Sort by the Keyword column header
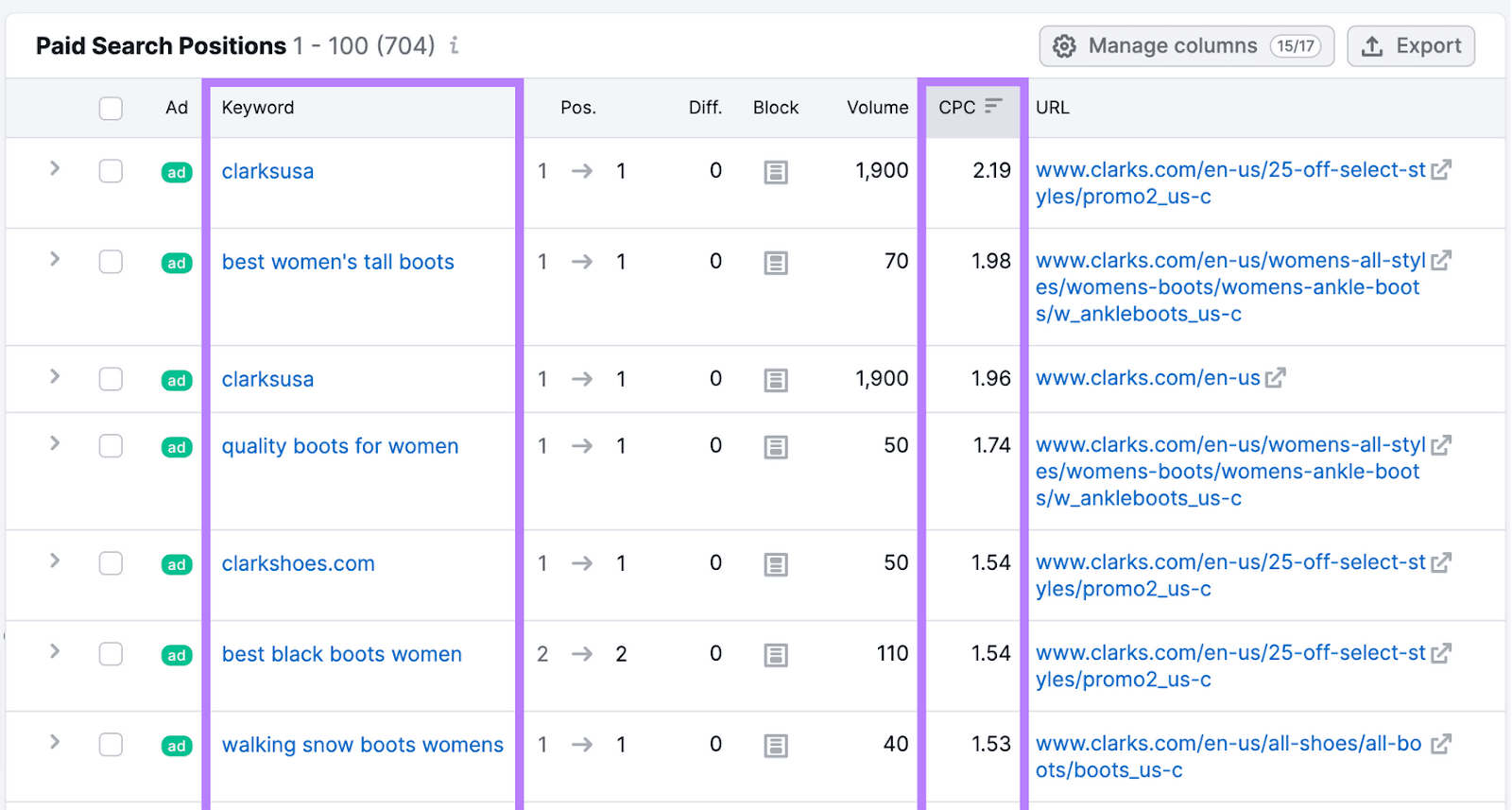 pyautogui.click(x=258, y=108)
